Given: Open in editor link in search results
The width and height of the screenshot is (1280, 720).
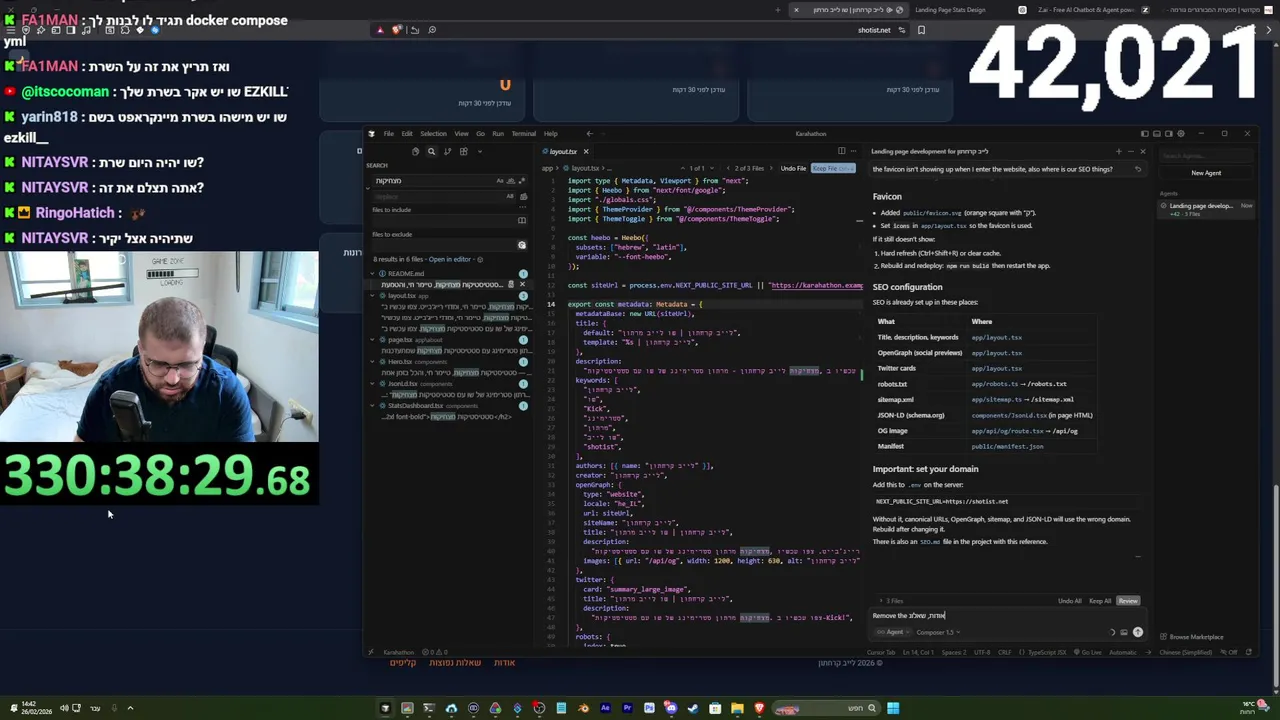Looking at the screenshot, I should pyautogui.click(x=449, y=259).
